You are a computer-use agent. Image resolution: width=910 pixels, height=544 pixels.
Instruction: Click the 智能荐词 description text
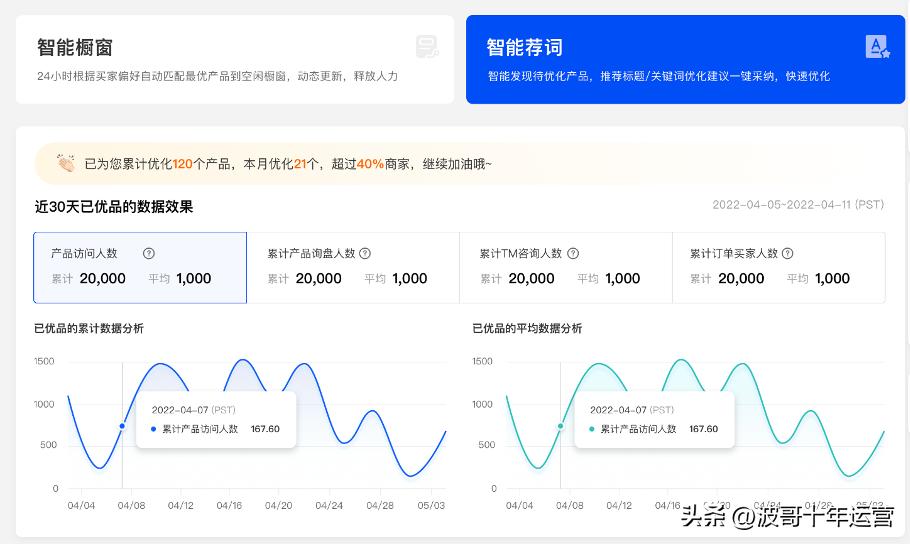659,76
